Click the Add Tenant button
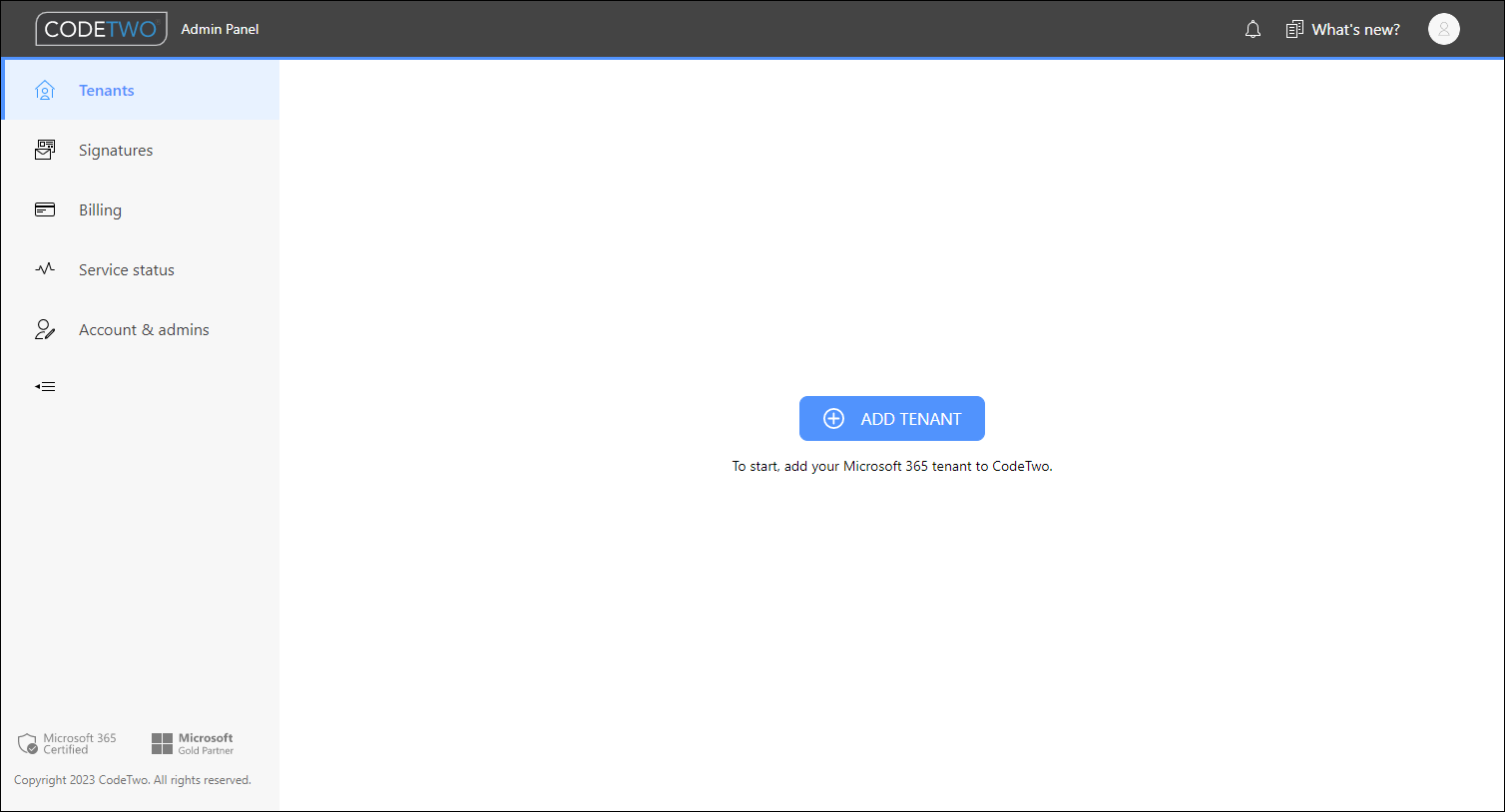This screenshot has height=812, width=1505. point(891,418)
